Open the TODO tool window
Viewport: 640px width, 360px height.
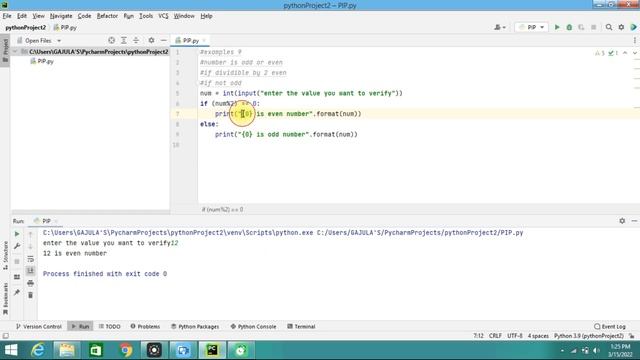point(109,327)
